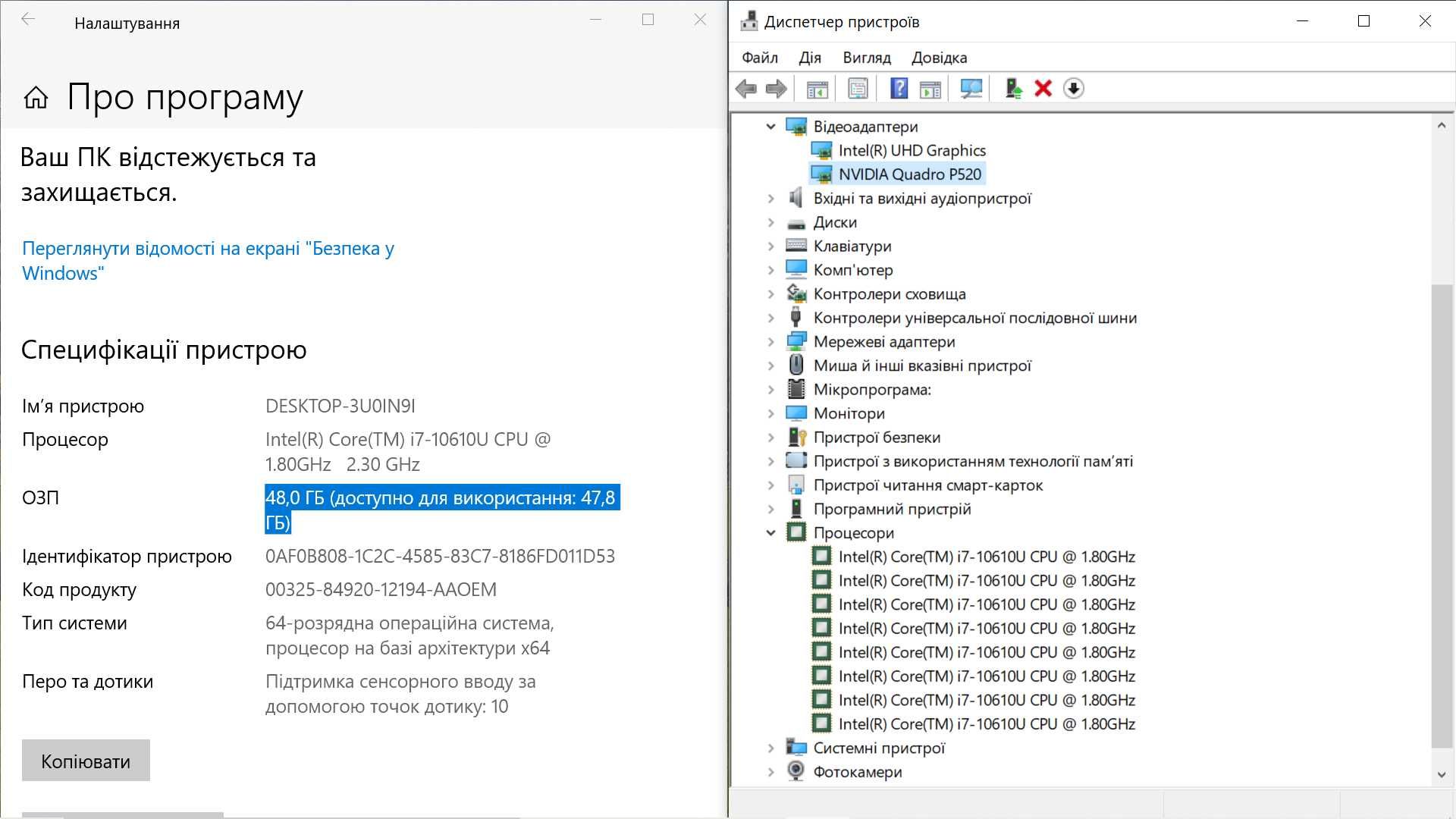Viewport: 1456px width, 819px height.
Task: Select Пристрої з використанням технології пам'яті
Action: [x=973, y=461]
